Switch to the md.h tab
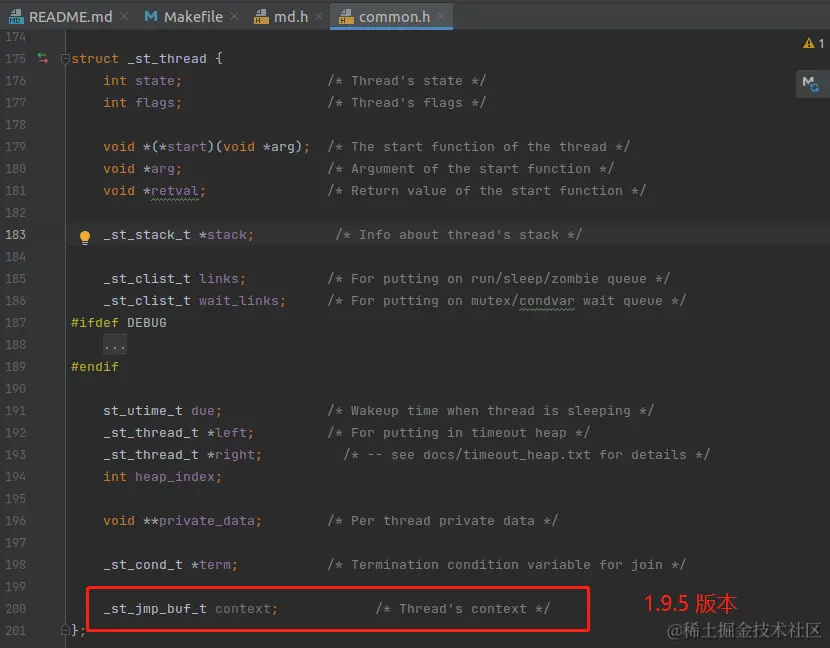The width and height of the screenshot is (830, 648). coord(291,17)
